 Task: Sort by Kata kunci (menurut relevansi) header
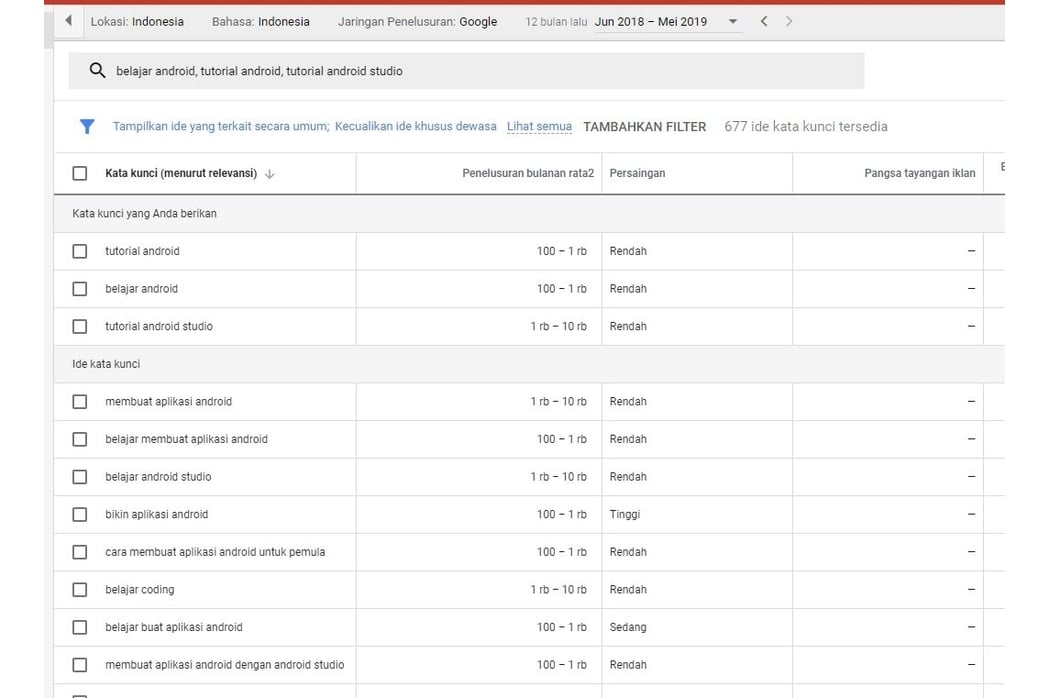coord(181,173)
